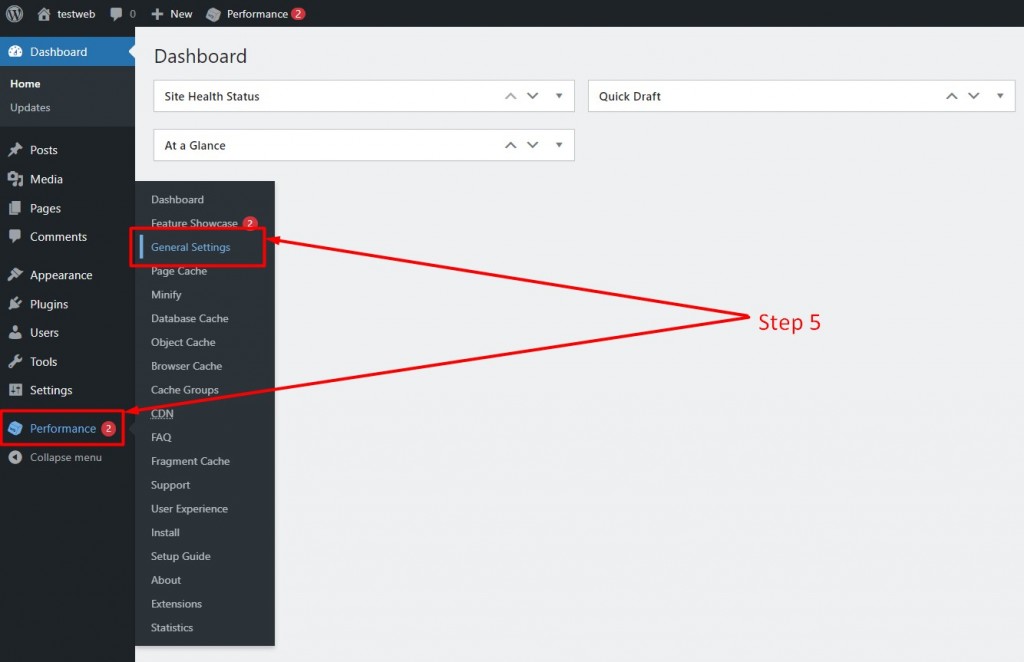Go to Updates under Dashboard
1024x662 pixels.
tap(30, 108)
